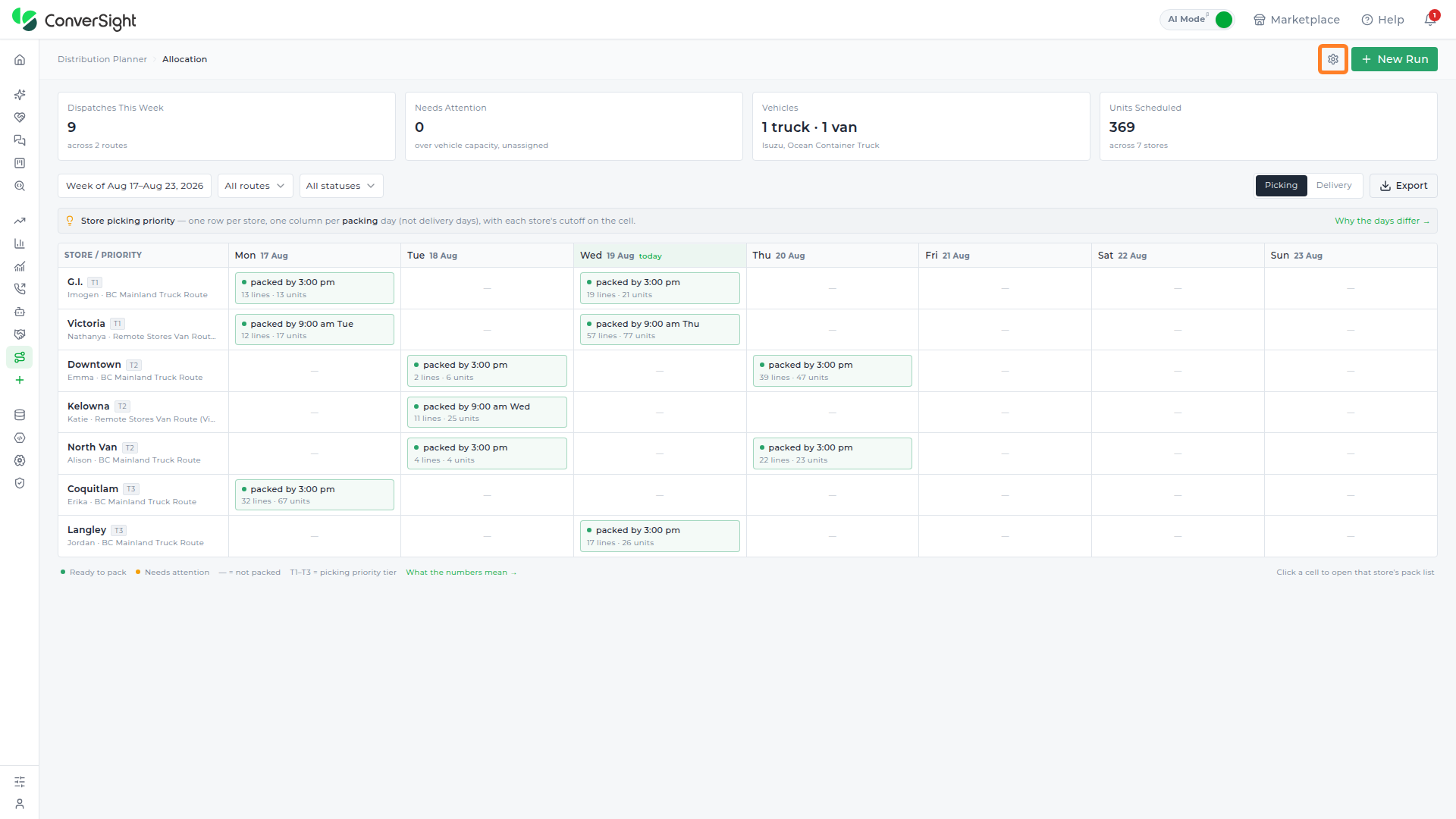Open the sliders preferences icon at sidebar bottom
The height and width of the screenshot is (819, 1456).
20,782
